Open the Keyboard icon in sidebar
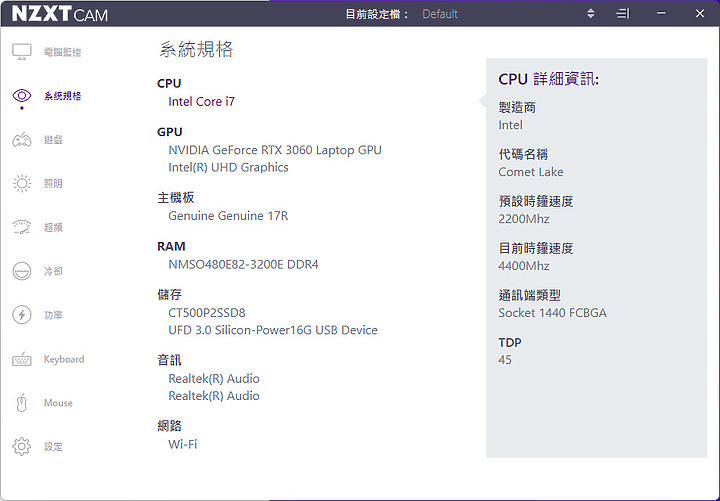This screenshot has width=720, height=501. pyautogui.click(x=22, y=359)
